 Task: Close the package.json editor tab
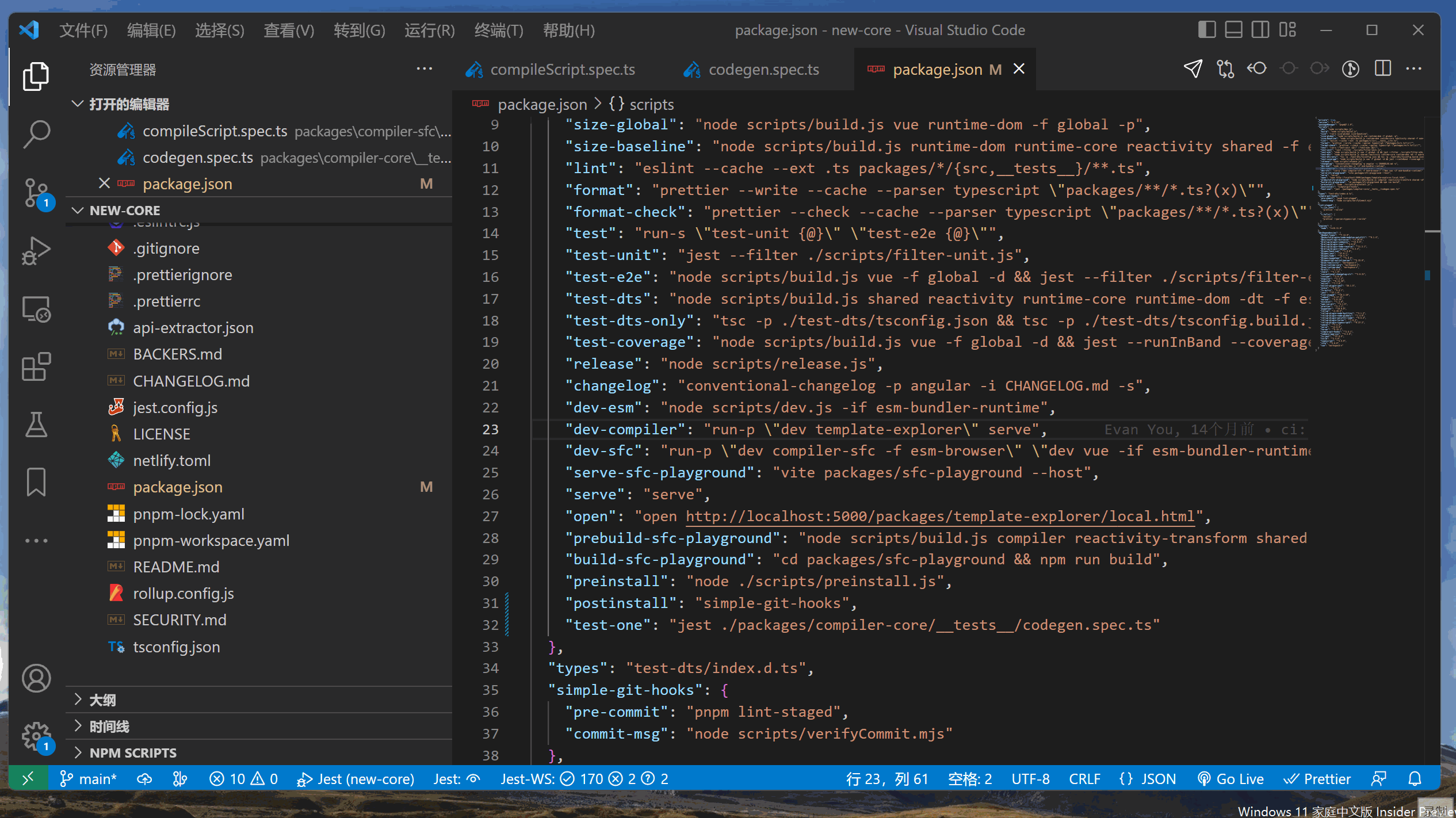tap(1019, 69)
